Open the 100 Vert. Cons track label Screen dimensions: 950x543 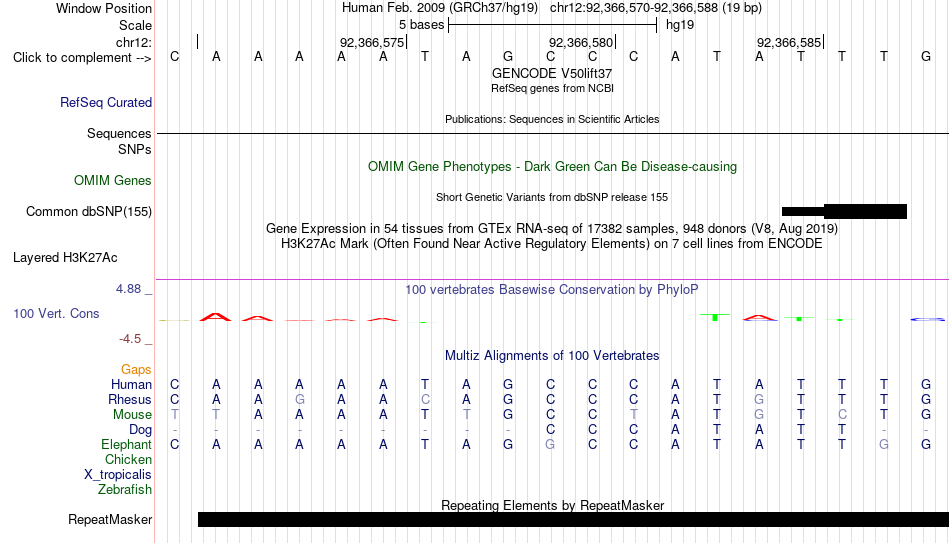56,313
